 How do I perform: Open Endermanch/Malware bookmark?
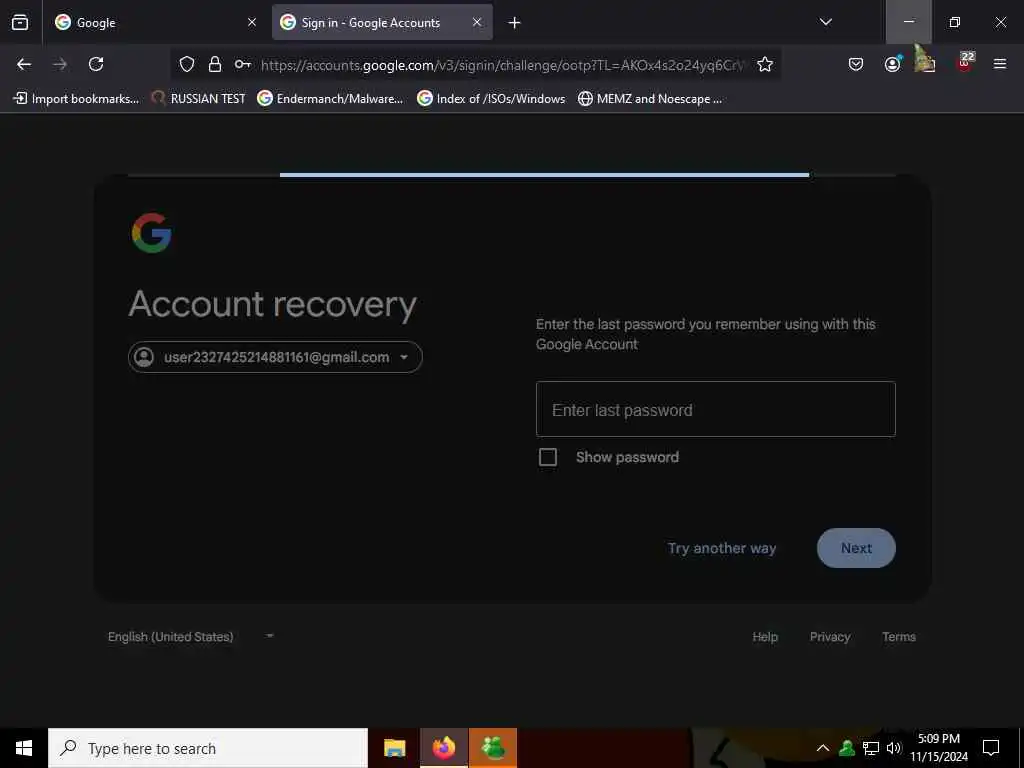pos(330,99)
